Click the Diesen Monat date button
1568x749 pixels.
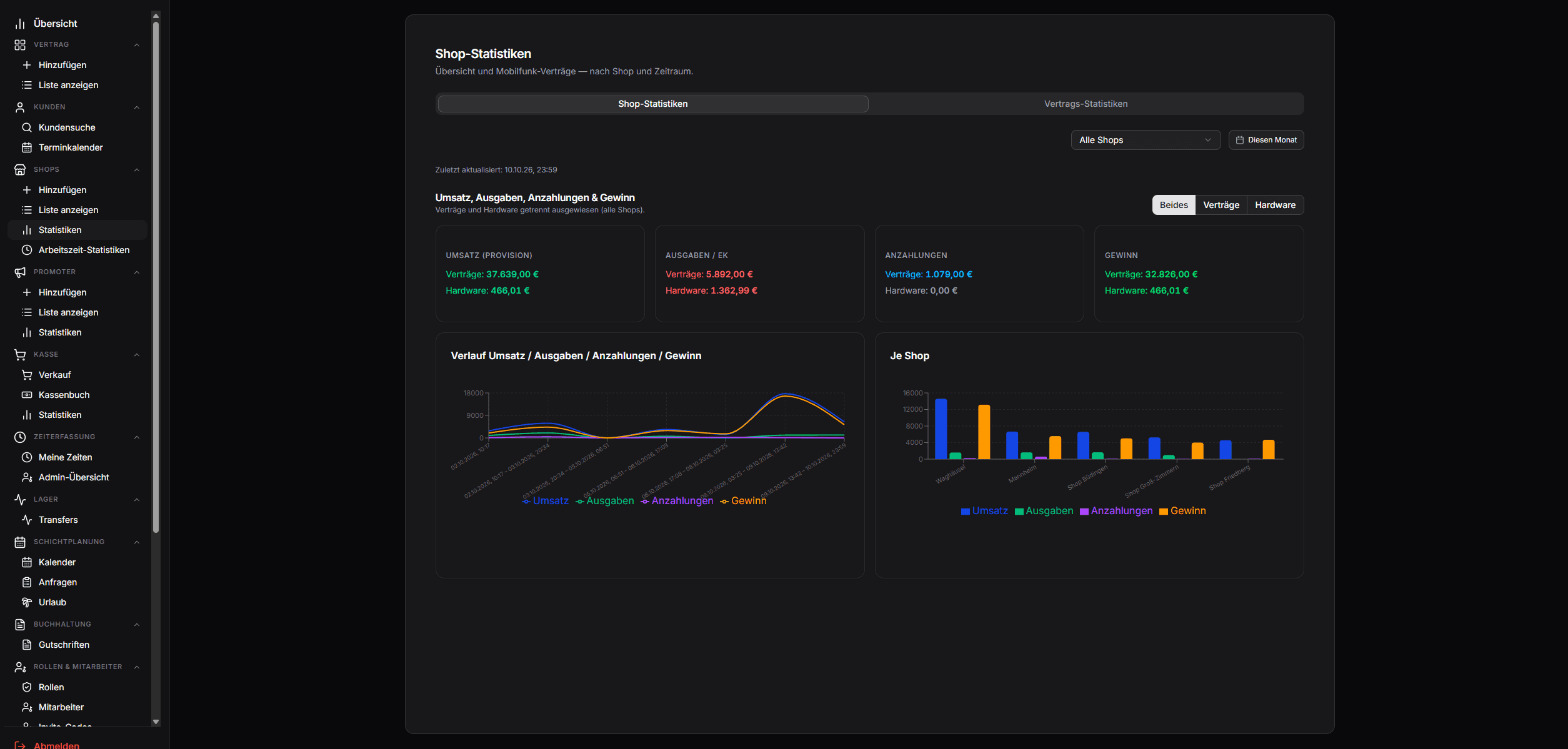point(1266,140)
